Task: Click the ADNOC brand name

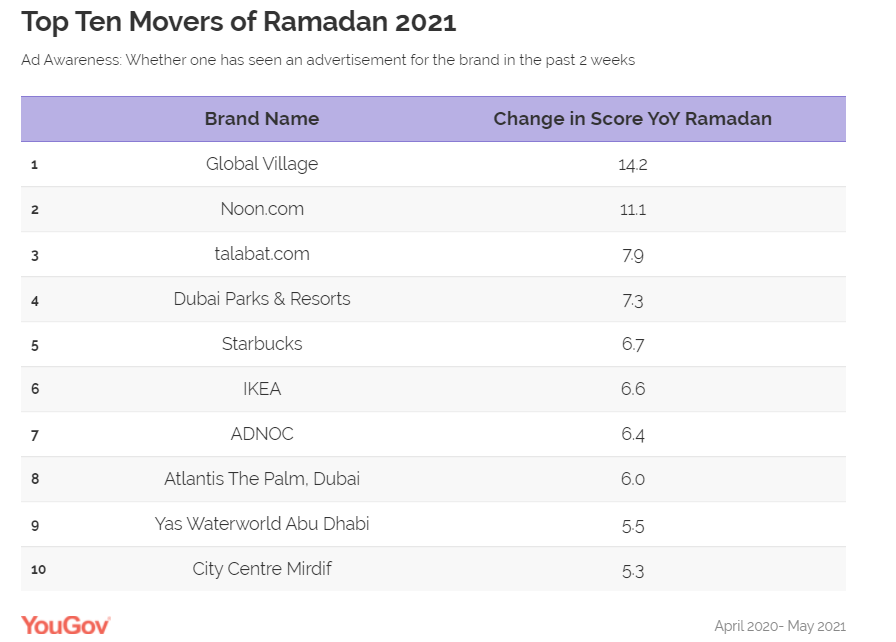Action: (262, 434)
